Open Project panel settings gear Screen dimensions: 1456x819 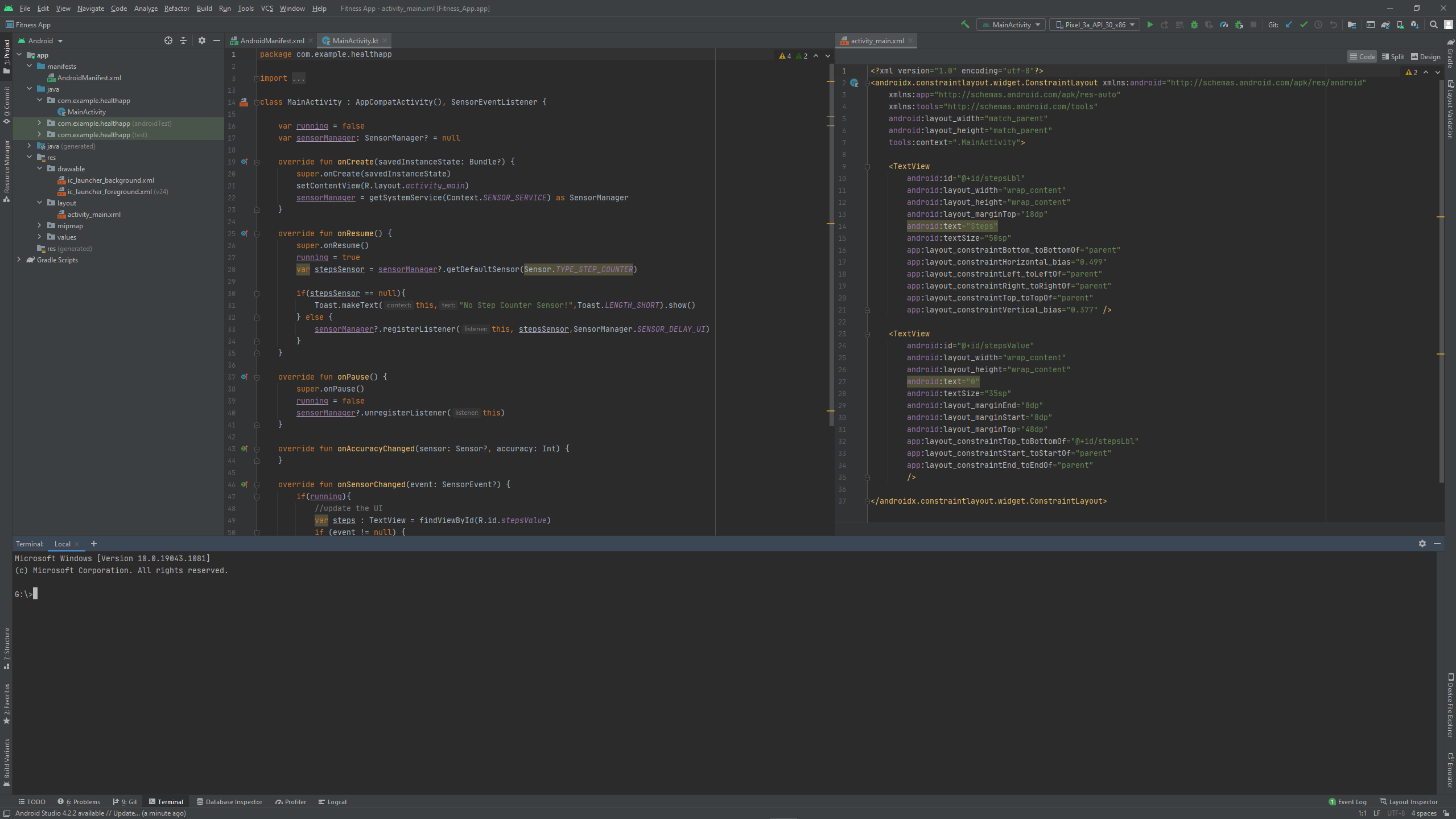click(201, 40)
